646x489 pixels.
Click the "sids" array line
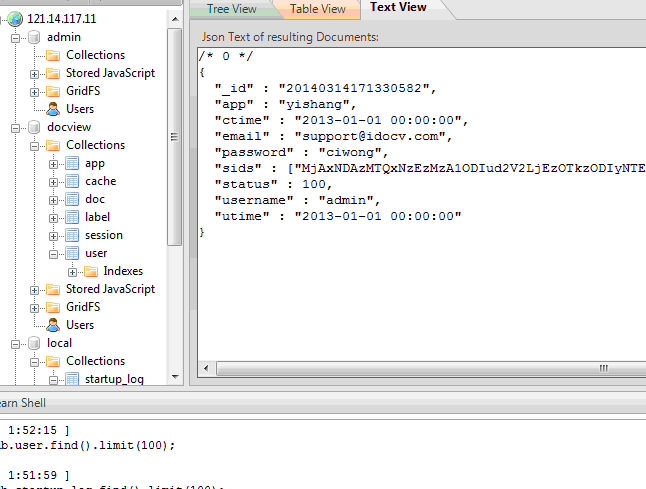430,168
